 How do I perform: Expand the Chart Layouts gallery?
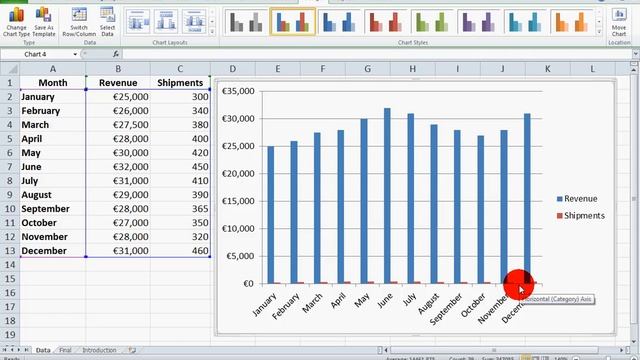click(x=212, y=31)
